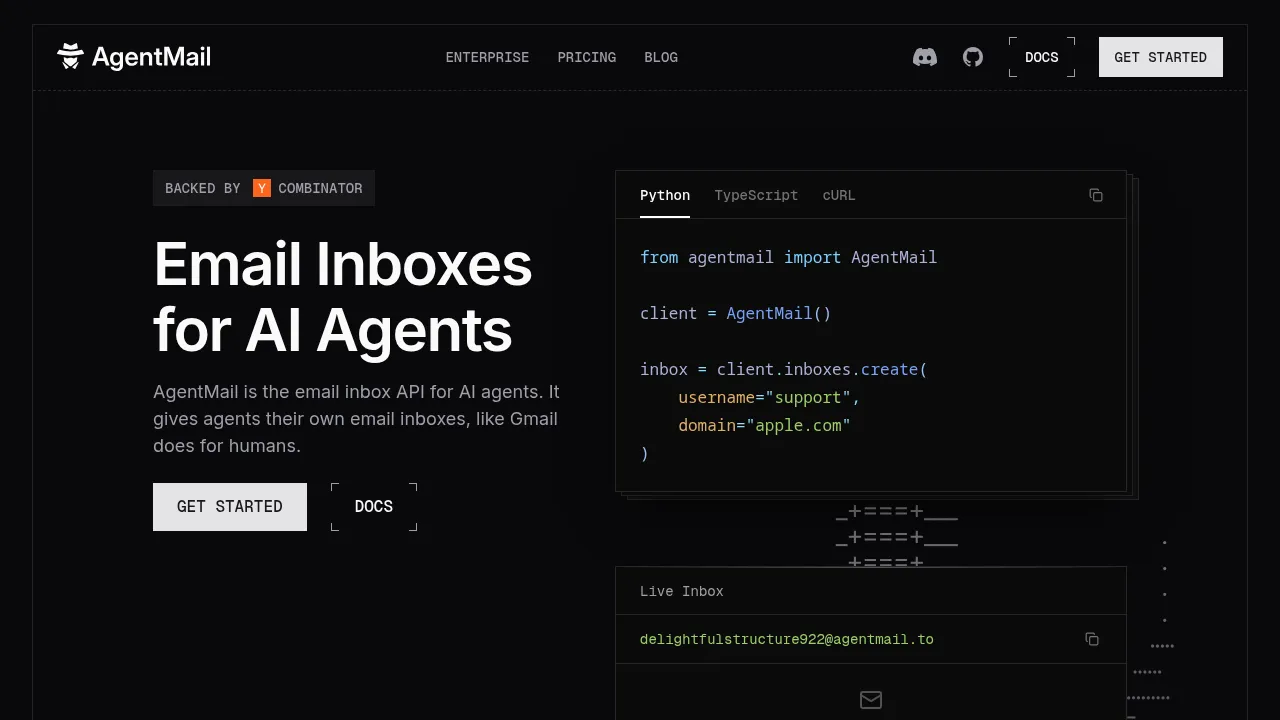The image size is (1280, 720).
Task: Switch to the cURL code tab
Action: [838, 195]
